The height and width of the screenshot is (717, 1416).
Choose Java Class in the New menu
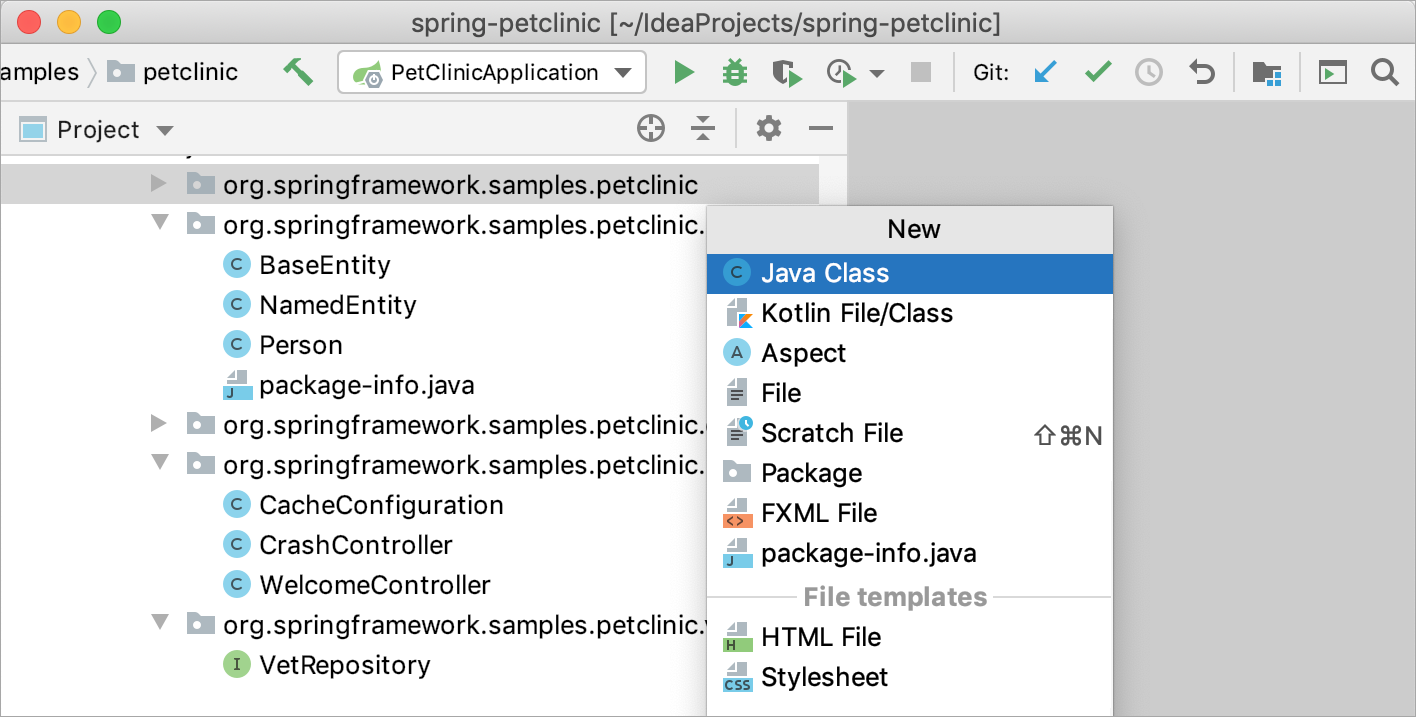tap(910, 273)
